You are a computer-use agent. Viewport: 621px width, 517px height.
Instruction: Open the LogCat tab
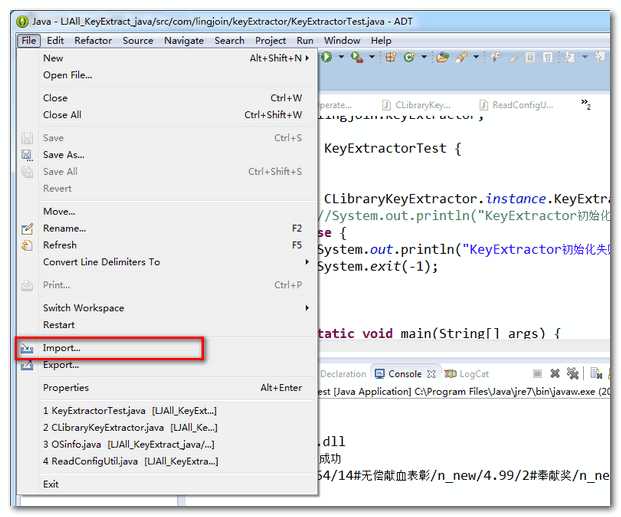click(x=467, y=374)
